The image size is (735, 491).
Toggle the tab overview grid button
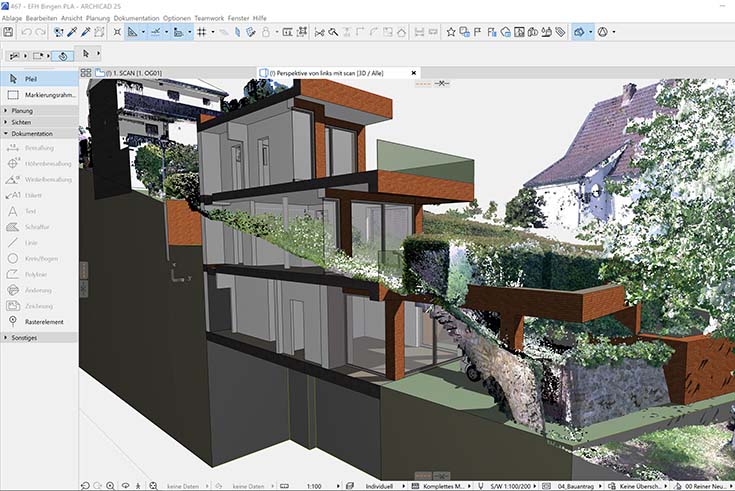point(86,73)
